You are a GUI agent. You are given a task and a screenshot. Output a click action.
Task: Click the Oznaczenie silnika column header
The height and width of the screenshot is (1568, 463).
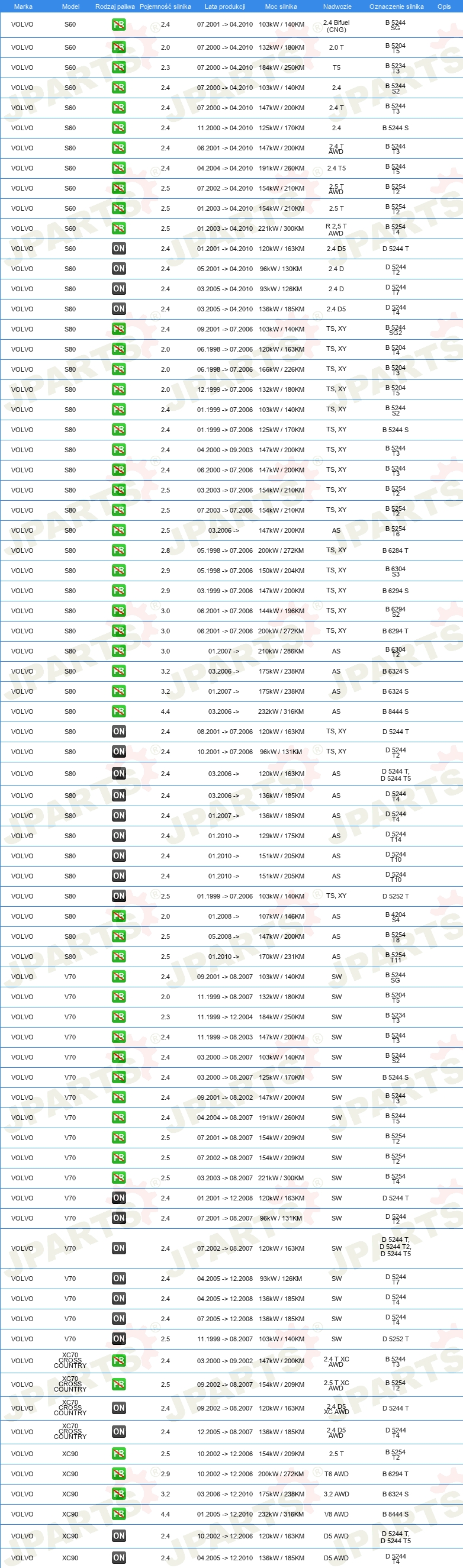[397, 7]
